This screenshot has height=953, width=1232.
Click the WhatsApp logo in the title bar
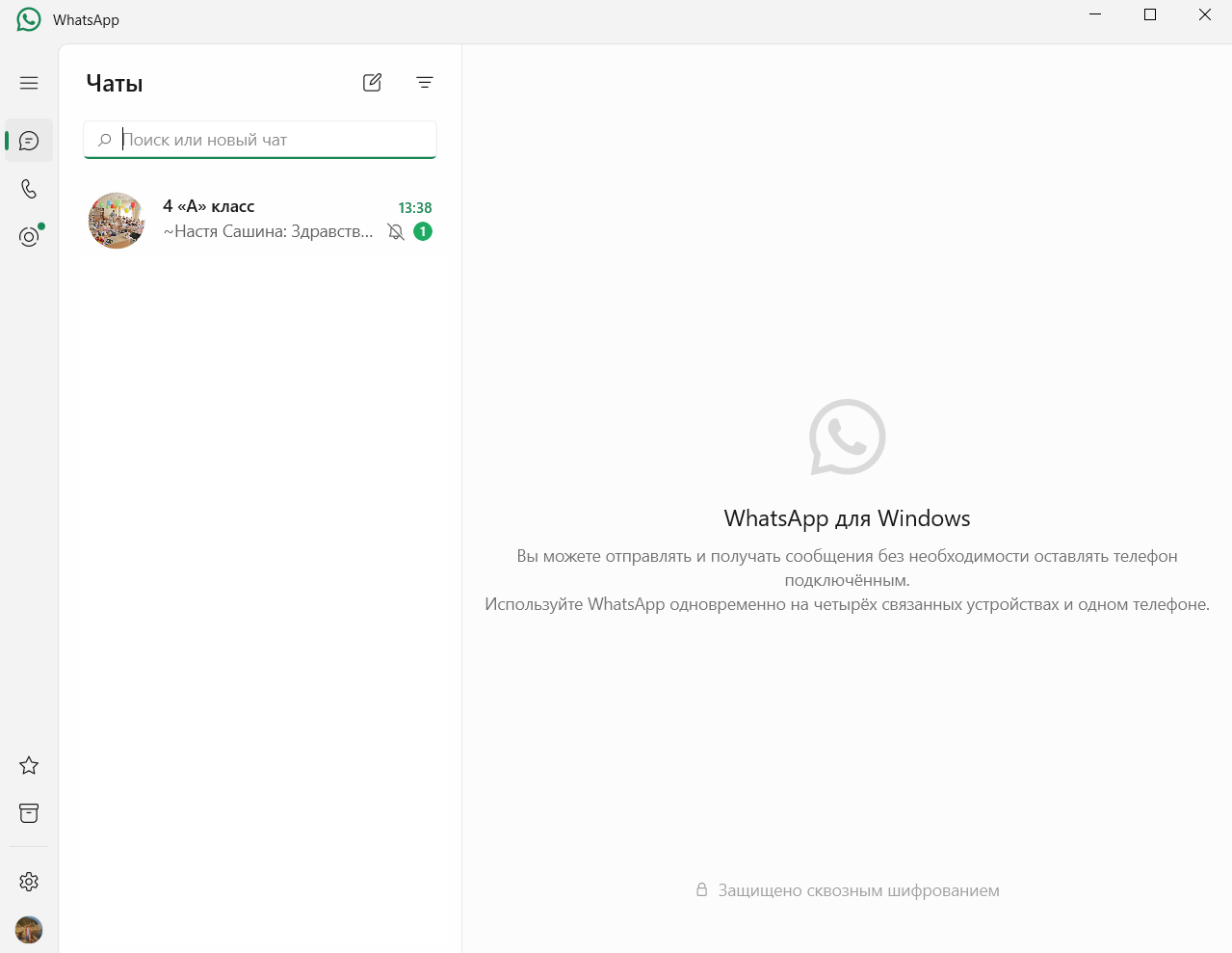29,20
